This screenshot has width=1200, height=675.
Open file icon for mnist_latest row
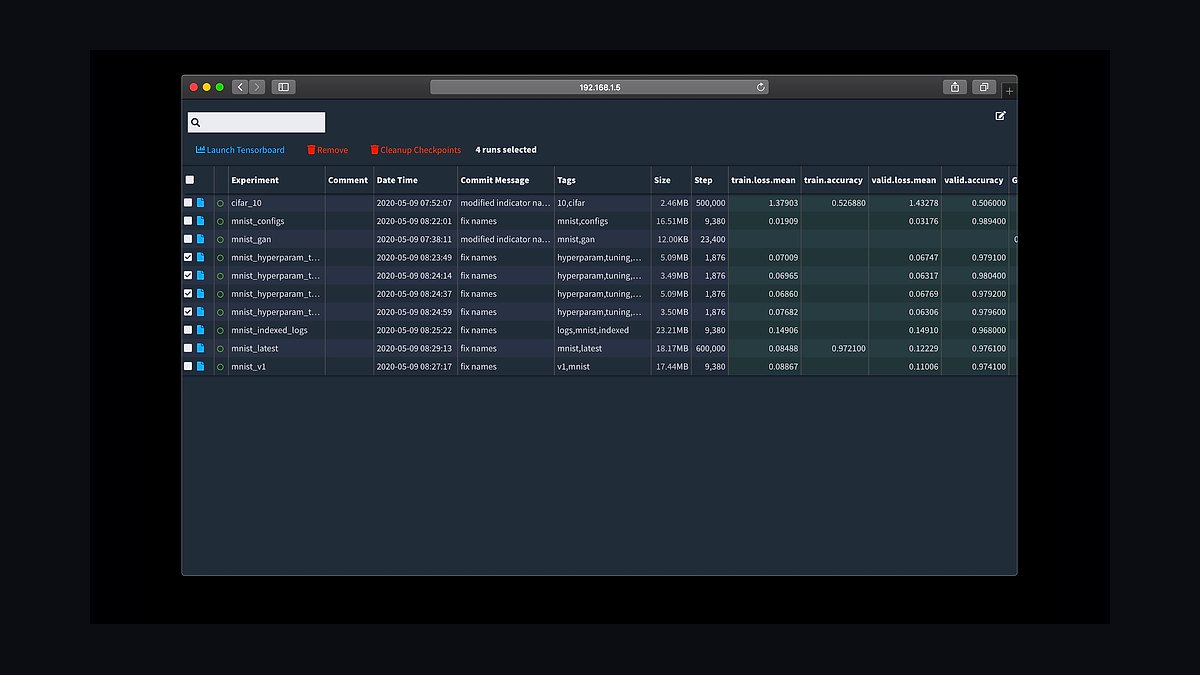coord(200,348)
